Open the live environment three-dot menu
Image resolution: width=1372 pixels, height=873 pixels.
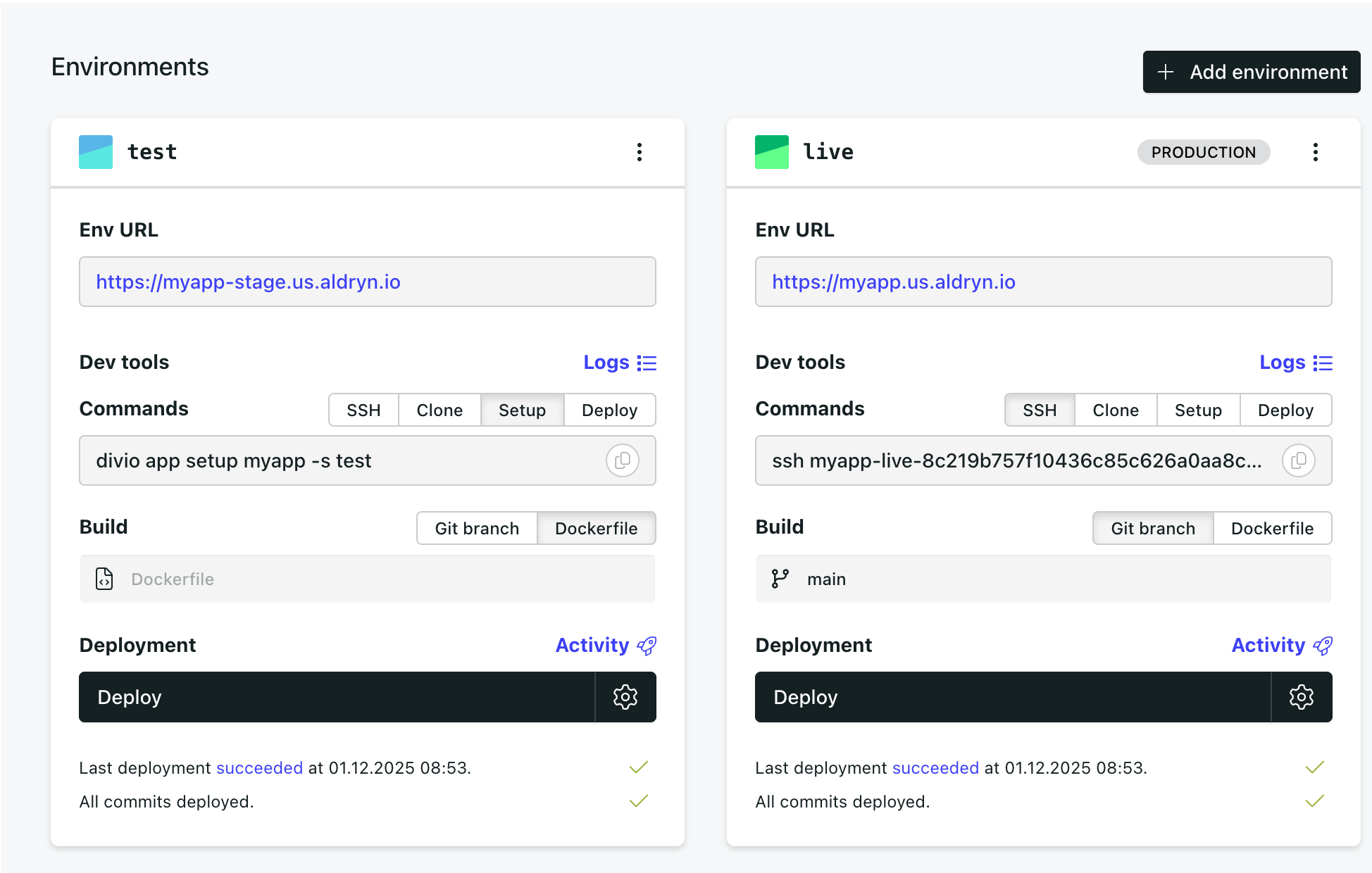click(x=1315, y=152)
